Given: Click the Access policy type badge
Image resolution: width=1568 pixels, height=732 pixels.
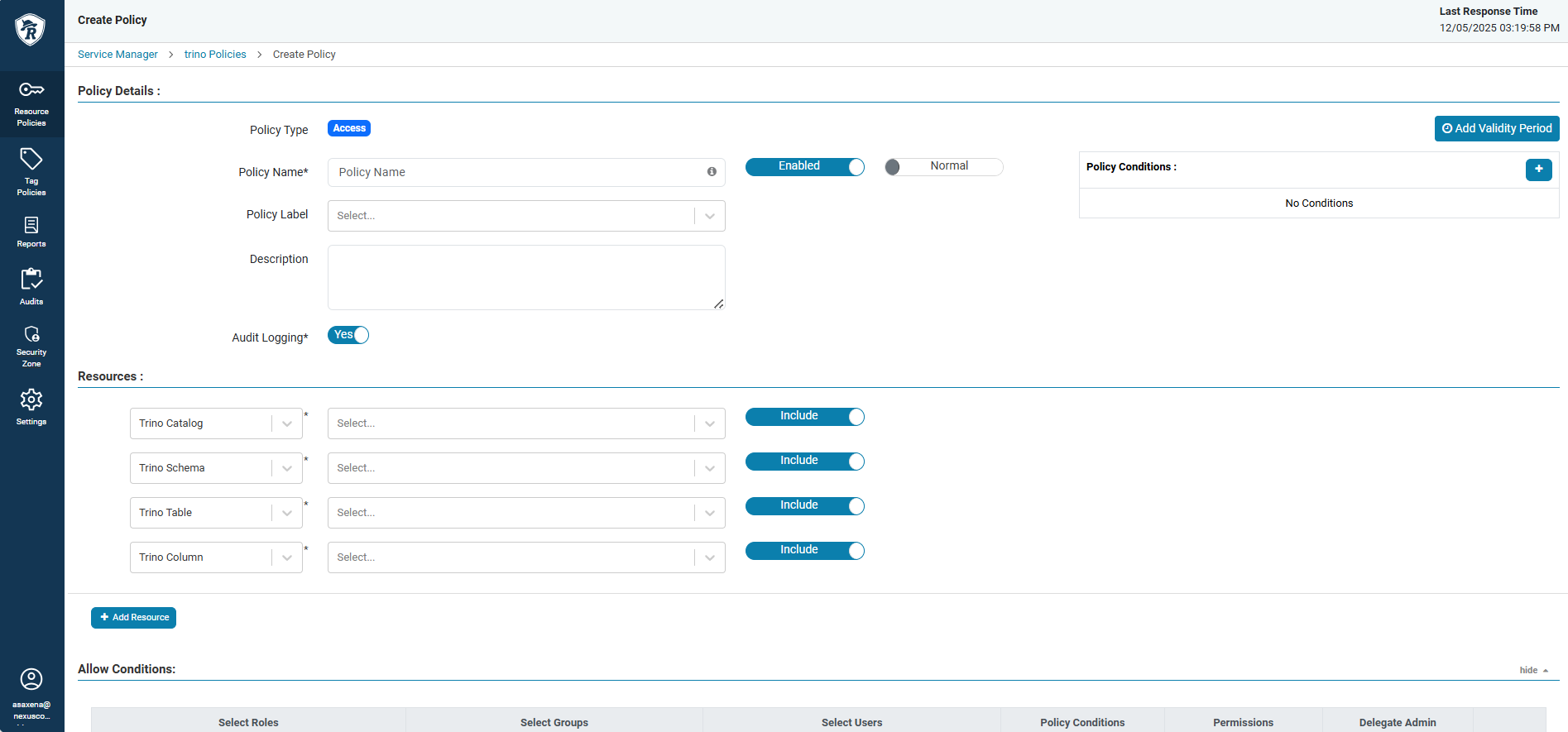Looking at the screenshot, I should tap(349, 128).
